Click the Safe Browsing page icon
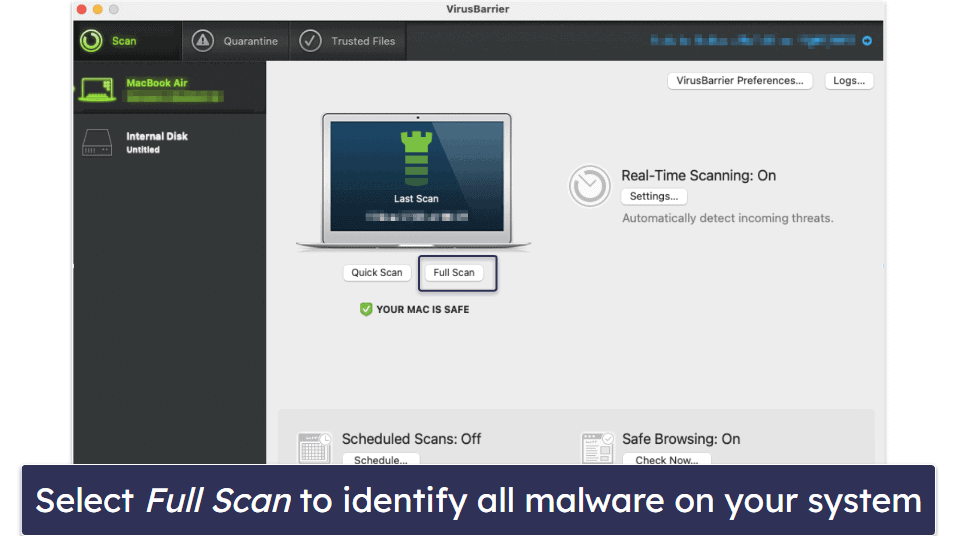 point(597,448)
